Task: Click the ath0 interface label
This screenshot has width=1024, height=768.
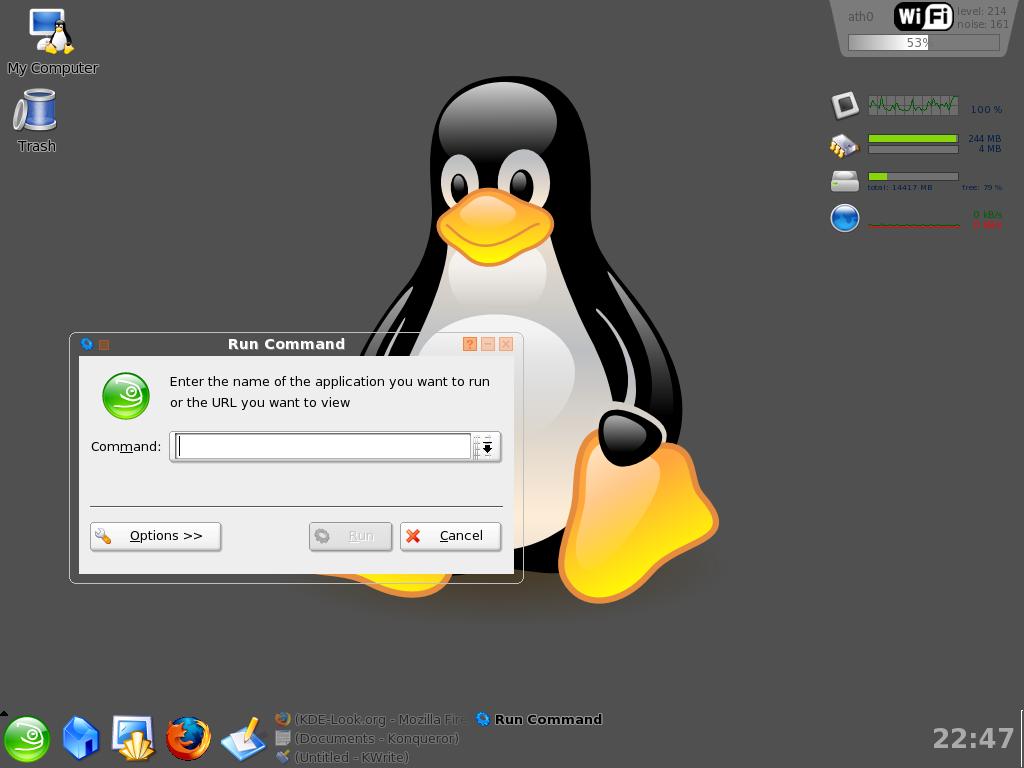Action: click(x=861, y=17)
